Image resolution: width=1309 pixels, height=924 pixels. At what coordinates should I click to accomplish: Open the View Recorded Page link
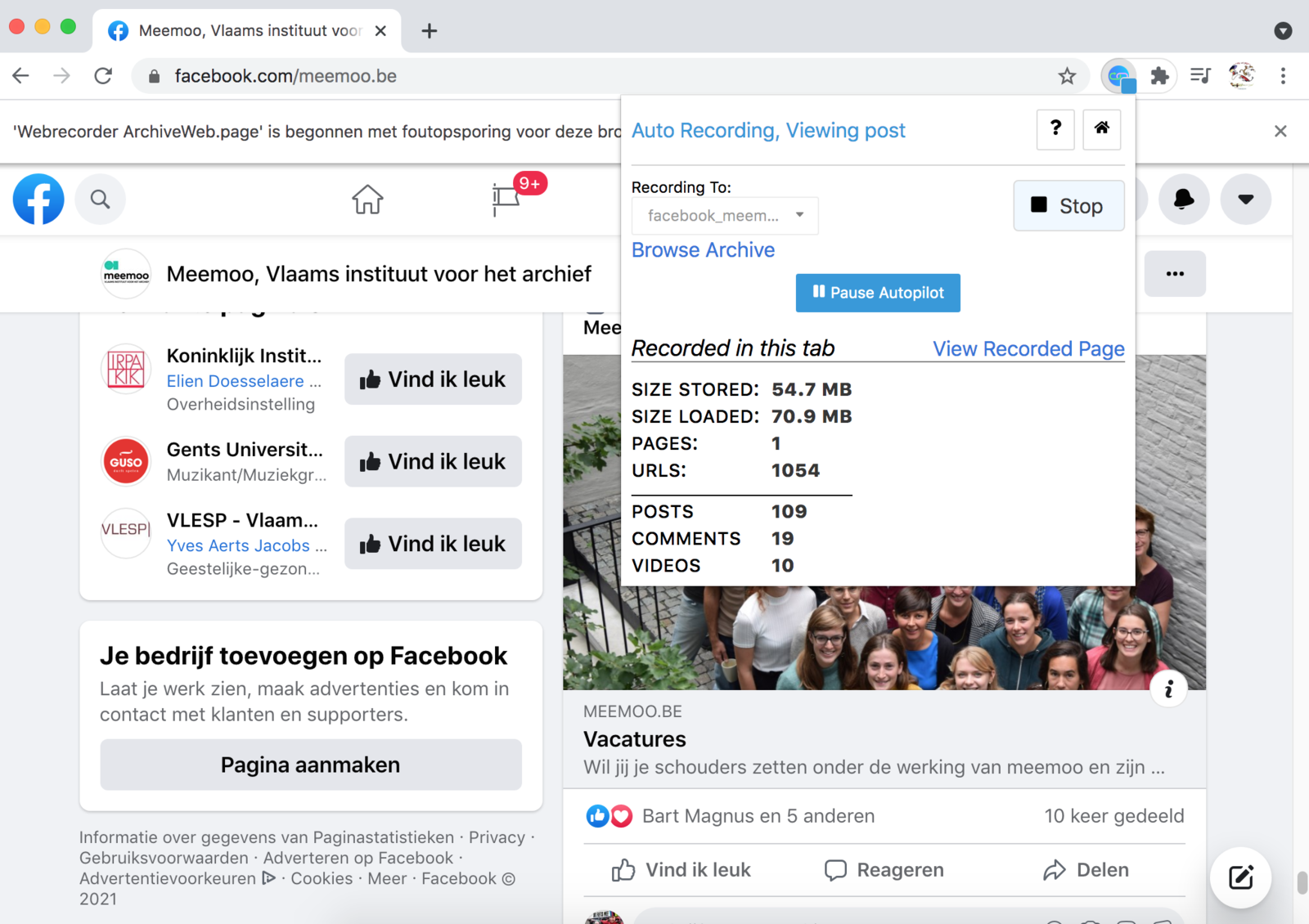(1028, 349)
